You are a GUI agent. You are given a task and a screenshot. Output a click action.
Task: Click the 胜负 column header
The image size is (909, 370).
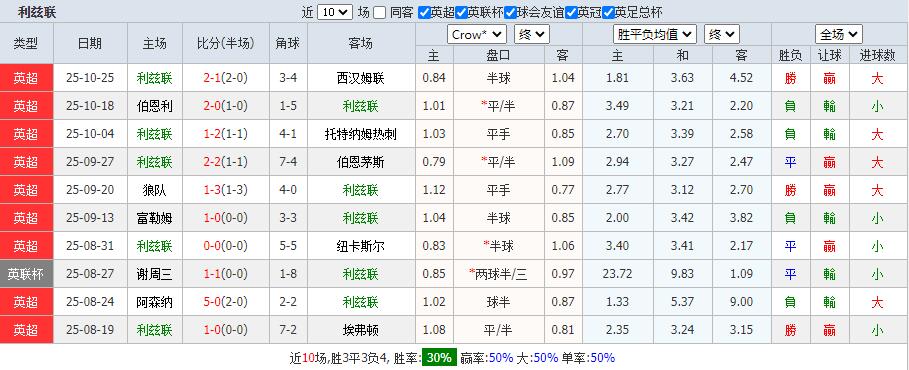pyautogui.click(x=790, y=56)
